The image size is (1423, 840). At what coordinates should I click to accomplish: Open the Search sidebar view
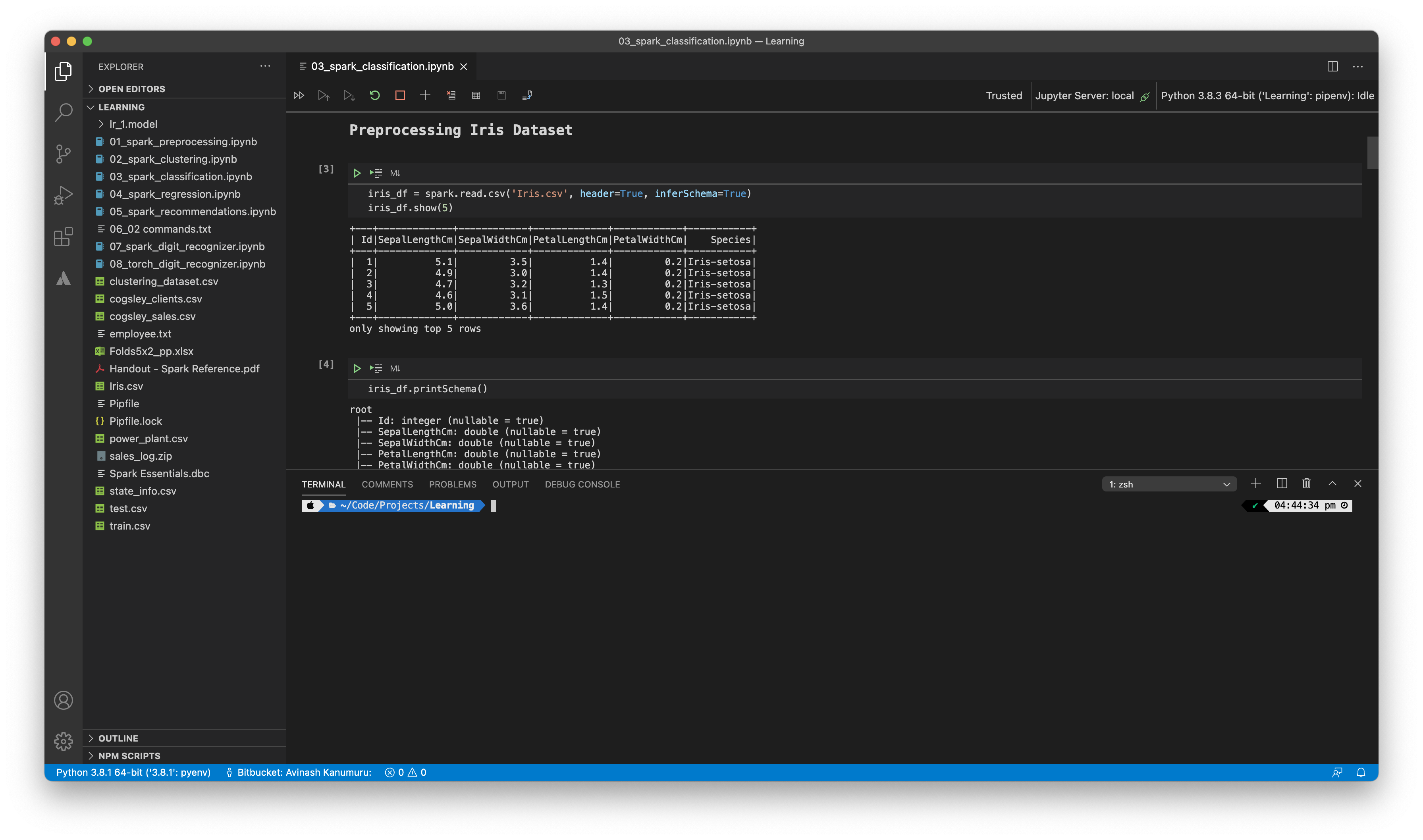point(63,112)
